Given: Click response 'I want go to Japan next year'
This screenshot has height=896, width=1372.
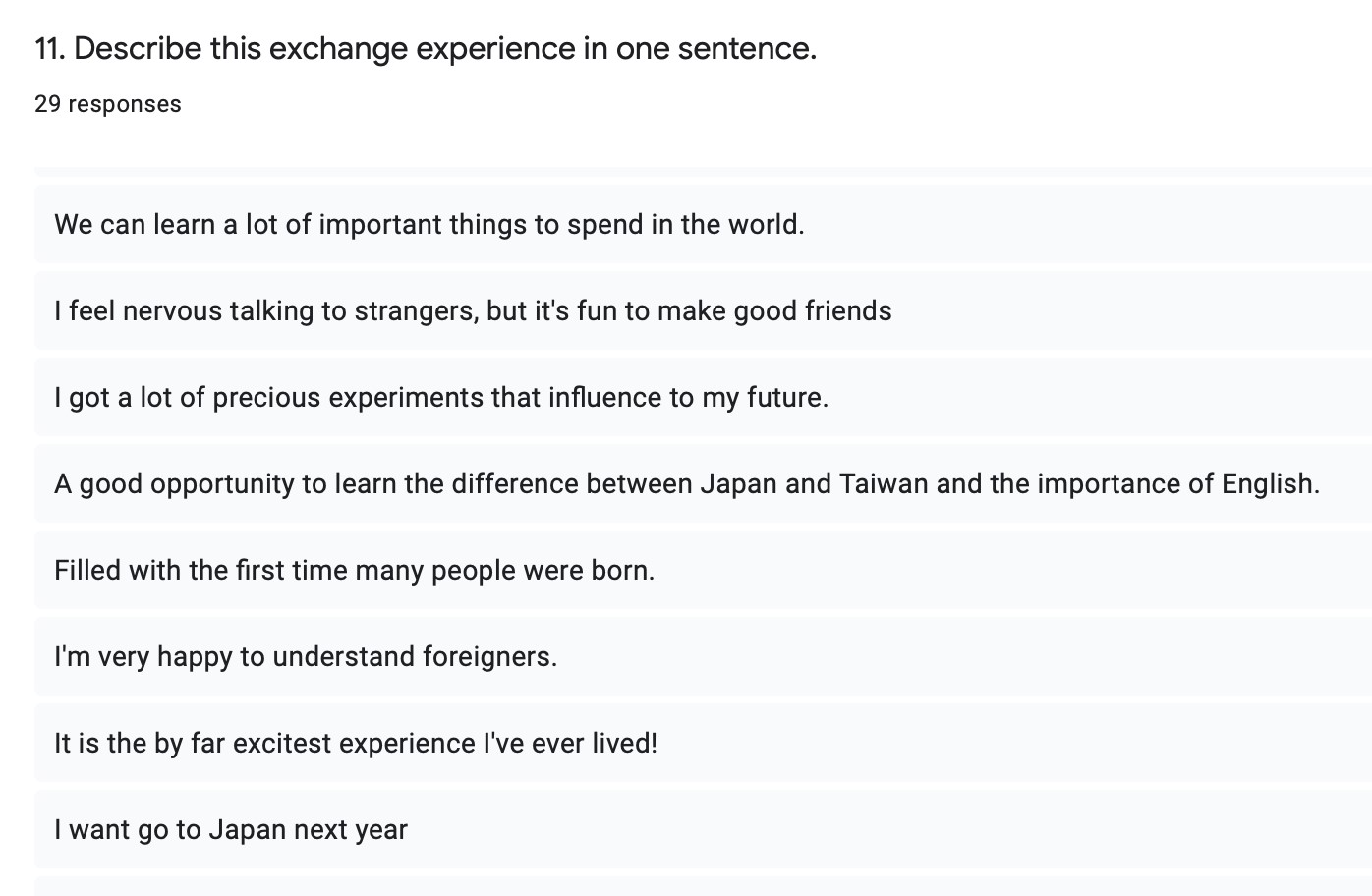Looking at the screenshot, I should [x=703, y=829].
